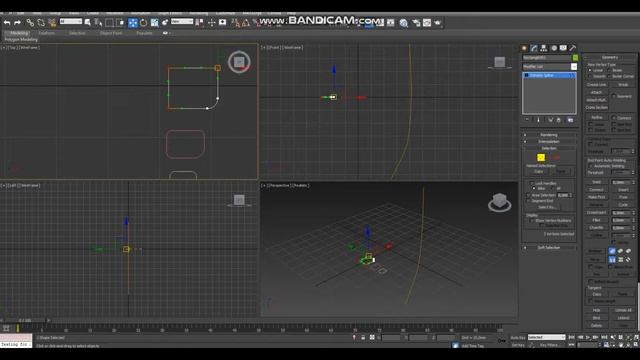
Task: Toggle the Reorient checkbox
Action: tap(613, 97)
